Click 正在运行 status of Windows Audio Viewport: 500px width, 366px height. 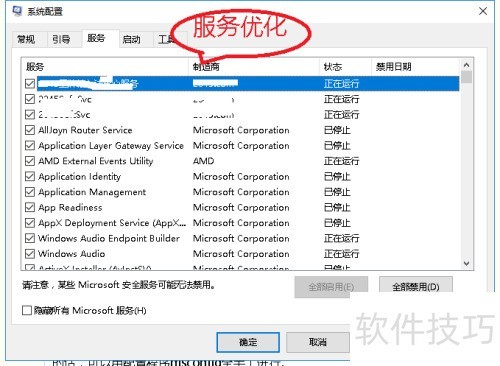[x=342, y=254]
